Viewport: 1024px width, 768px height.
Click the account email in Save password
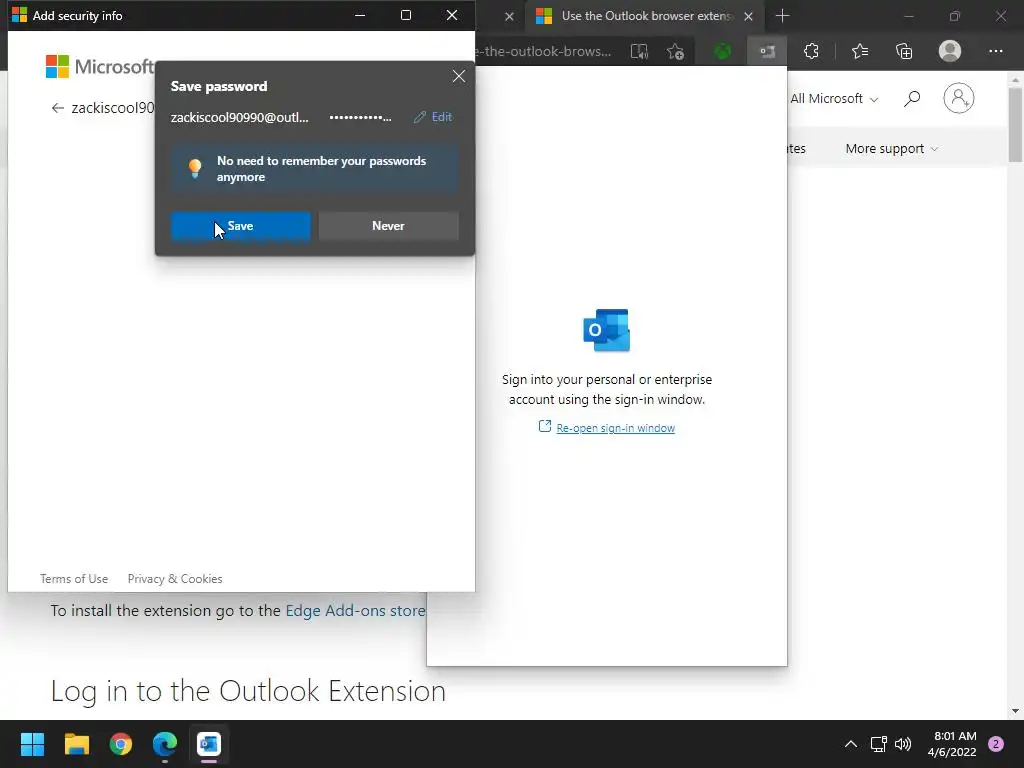pos(240,118)
